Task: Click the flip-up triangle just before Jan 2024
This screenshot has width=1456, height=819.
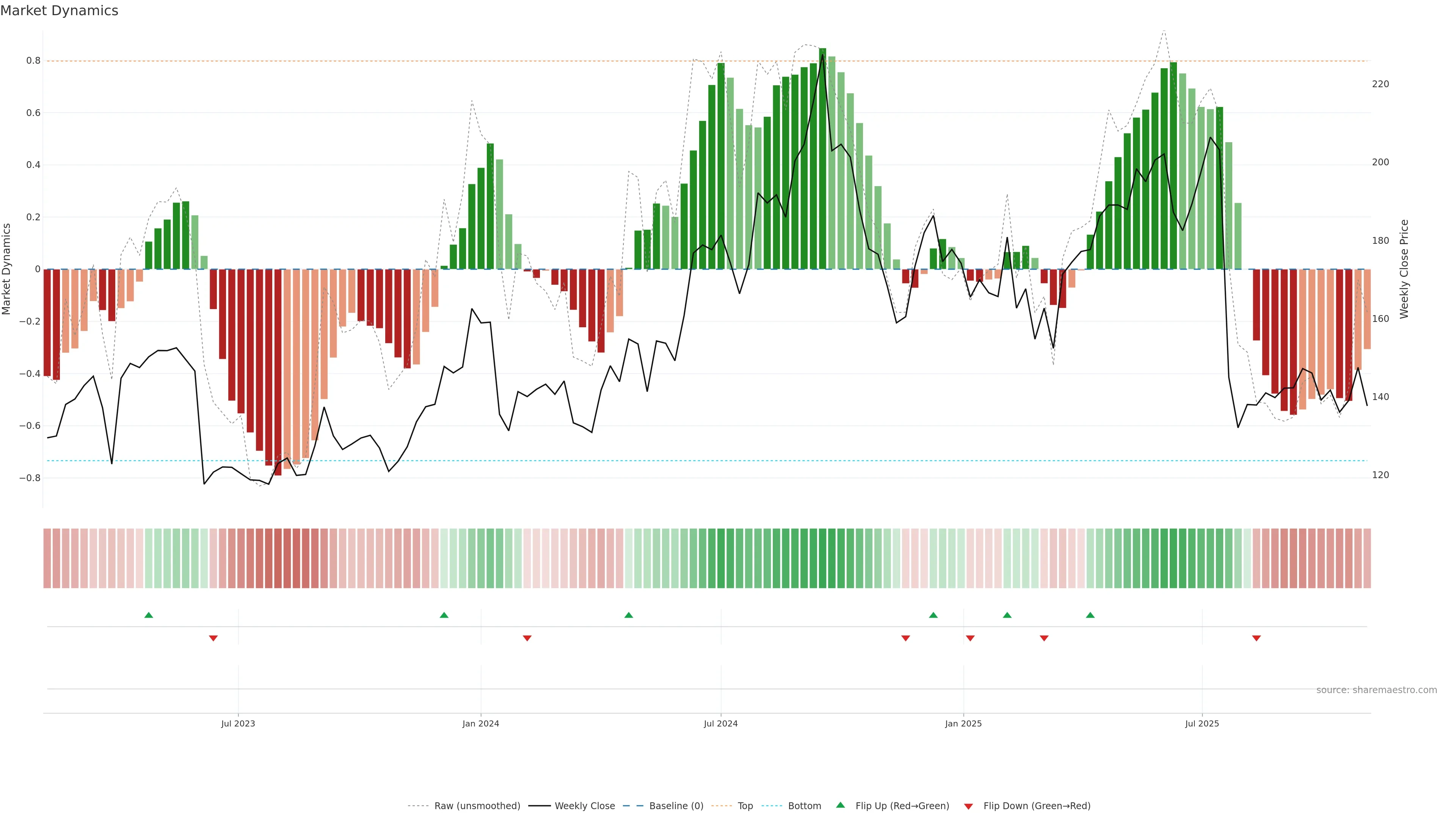Action: click(444, 615)
